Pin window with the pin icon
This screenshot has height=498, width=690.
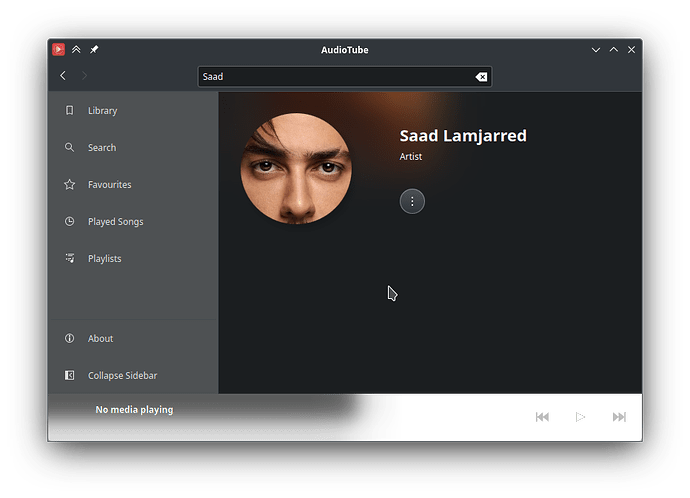(94, 49)
